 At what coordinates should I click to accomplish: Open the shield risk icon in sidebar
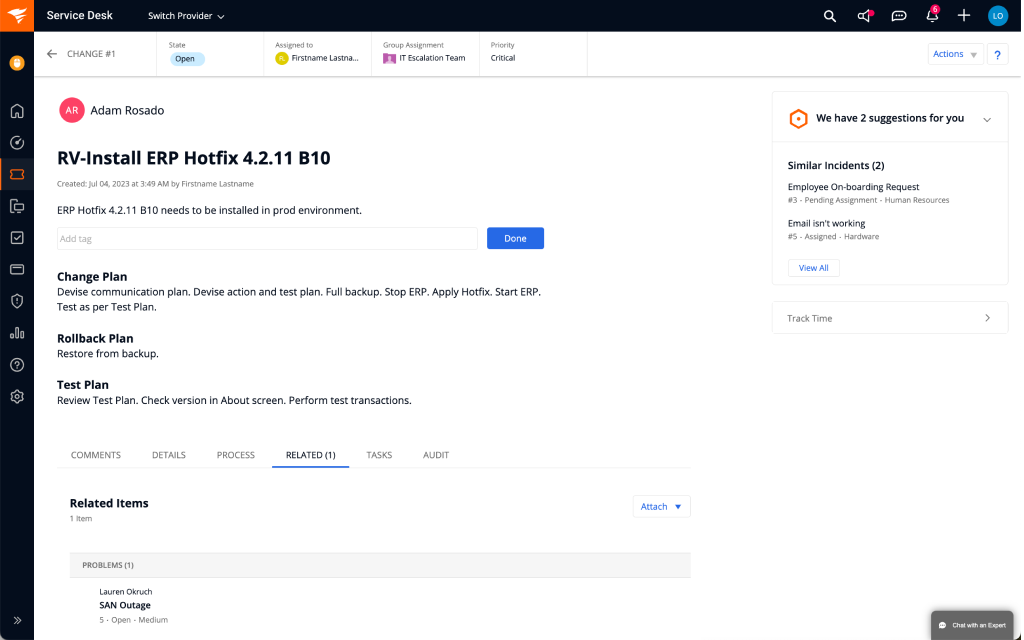(17, 301)
